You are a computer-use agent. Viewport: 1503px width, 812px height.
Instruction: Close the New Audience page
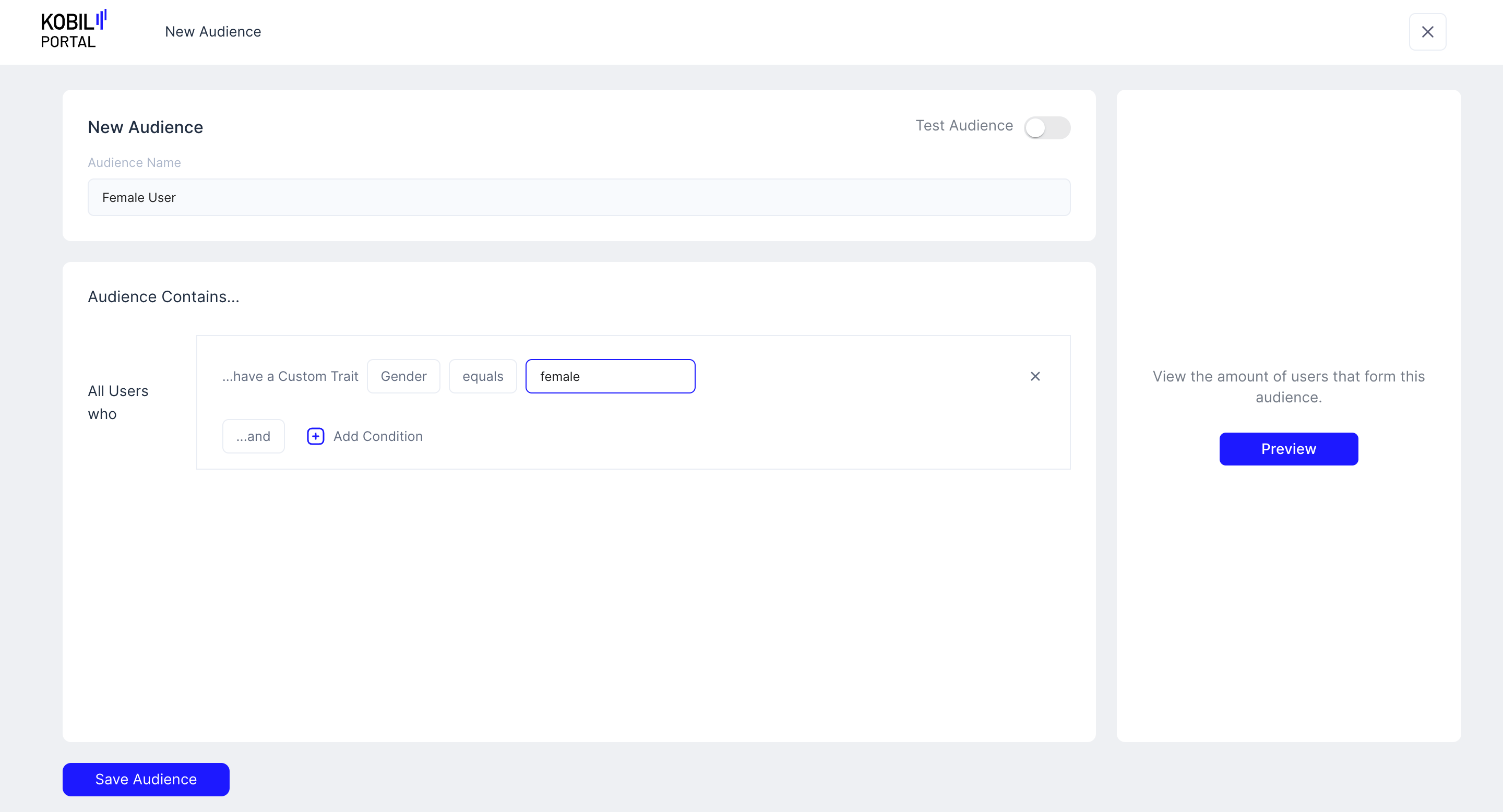point(1427,32)
